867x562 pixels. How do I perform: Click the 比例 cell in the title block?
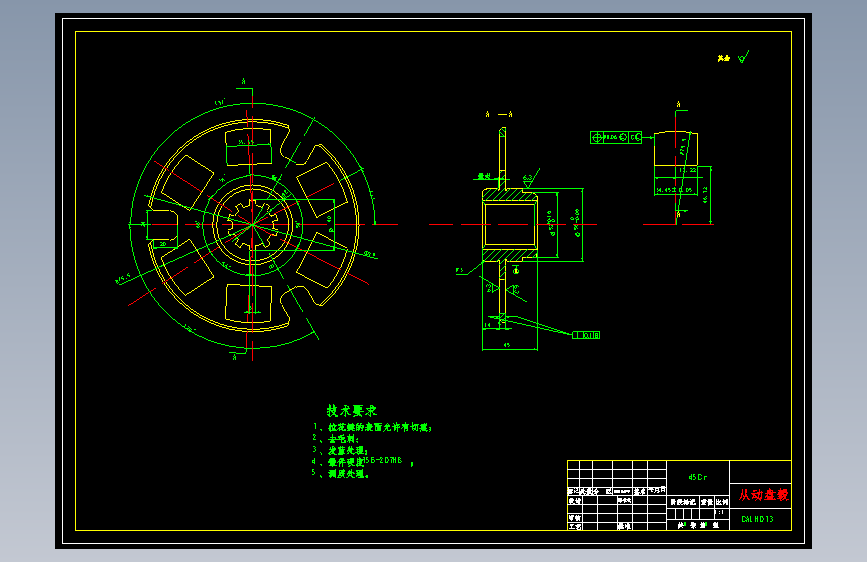(x=722, y=502)
